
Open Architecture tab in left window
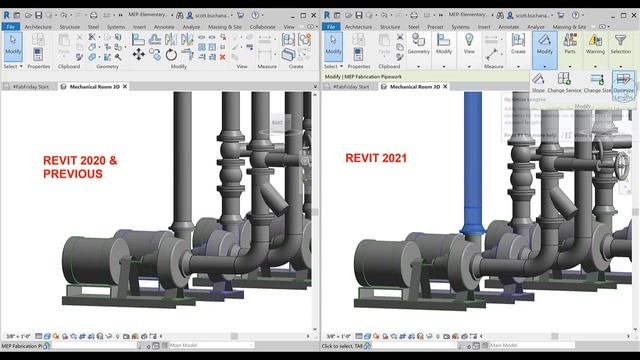point(38,27)
